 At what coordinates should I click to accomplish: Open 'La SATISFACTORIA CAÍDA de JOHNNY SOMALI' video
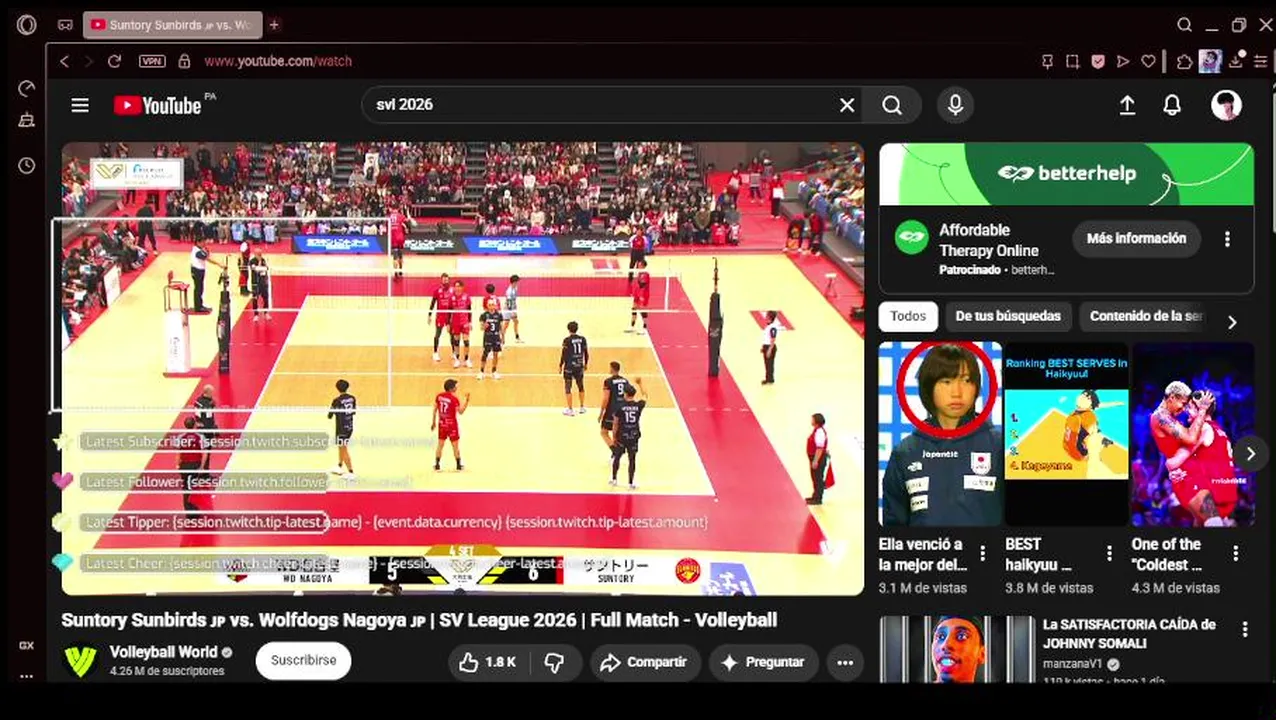pyautogui.click(x=1129, y=634)
